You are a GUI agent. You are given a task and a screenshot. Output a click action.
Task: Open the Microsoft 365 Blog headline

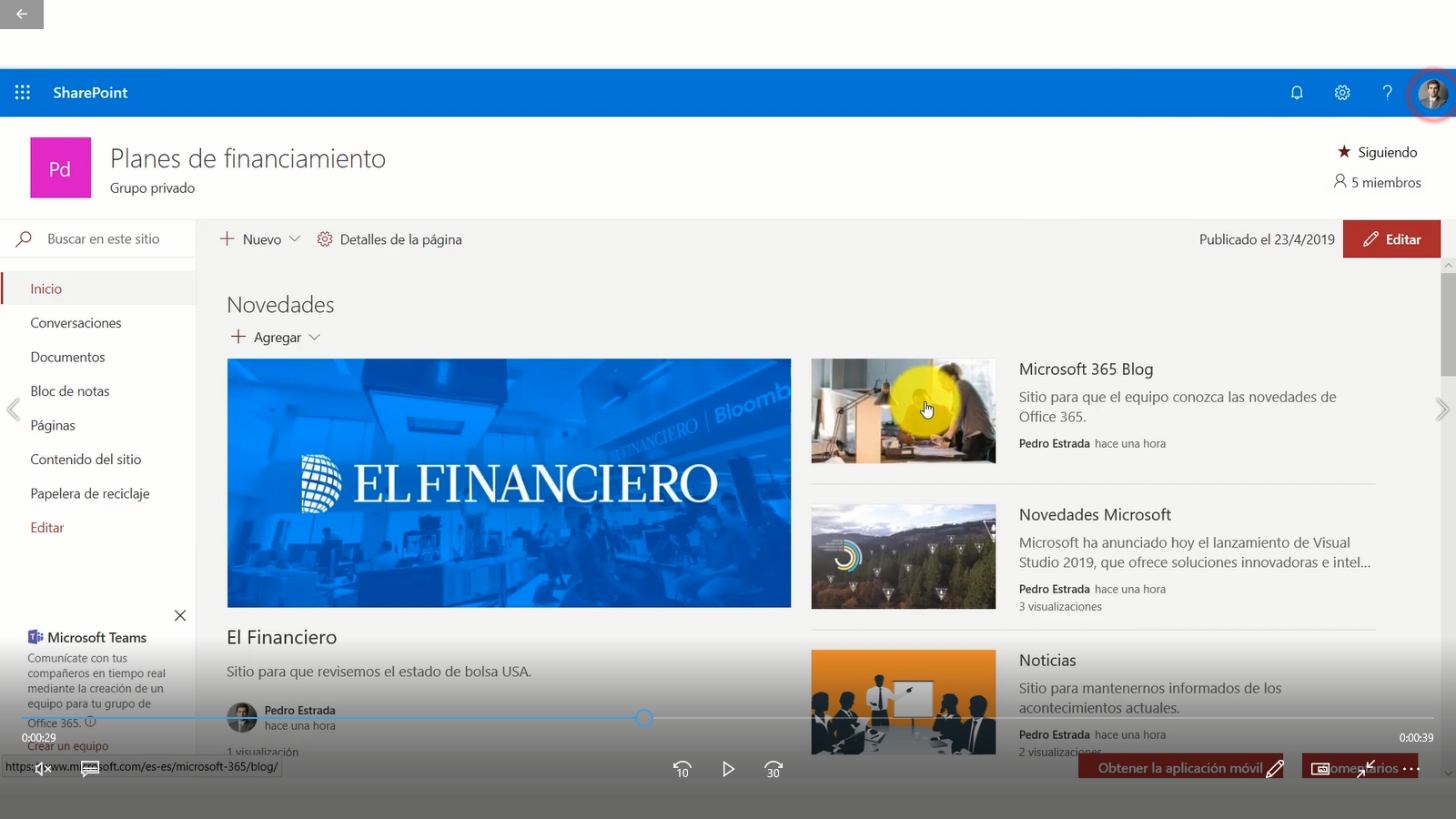coord(1086,369)
